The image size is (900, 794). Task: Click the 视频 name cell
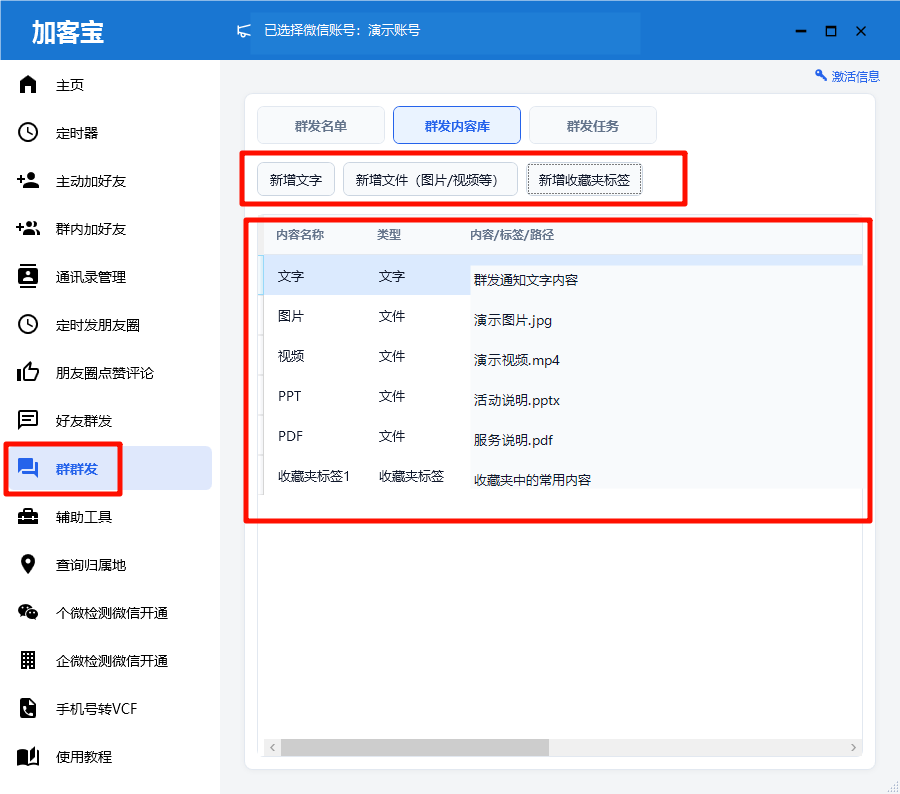pyautogui.click(x=291, y=356)
